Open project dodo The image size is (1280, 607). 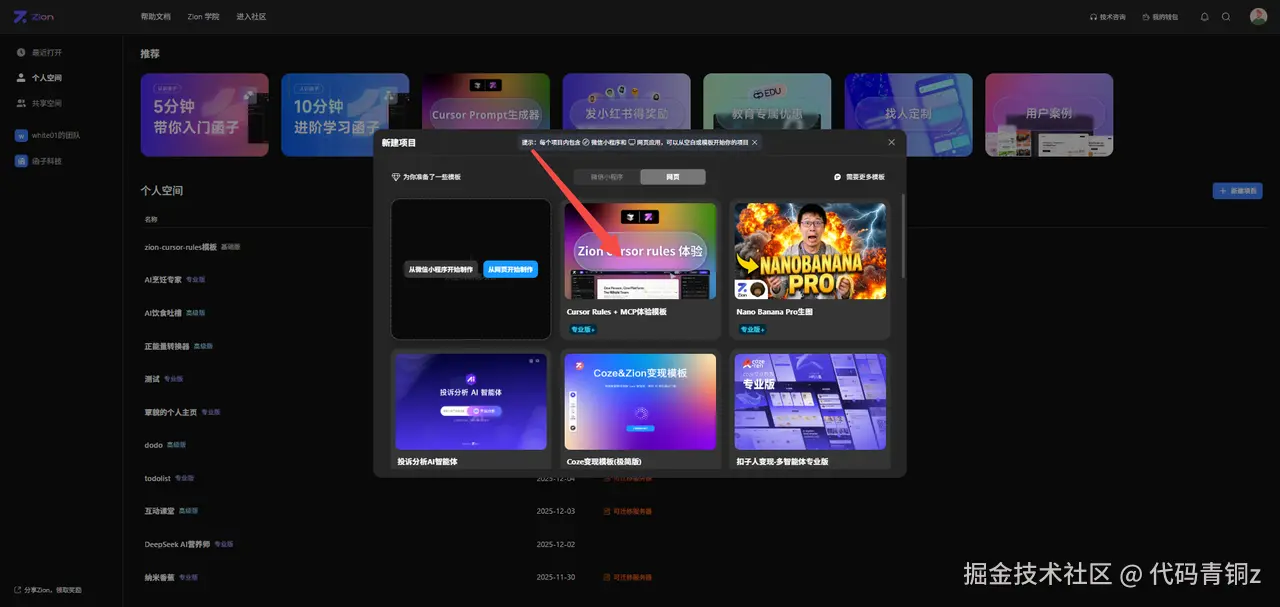pos(153,445)
